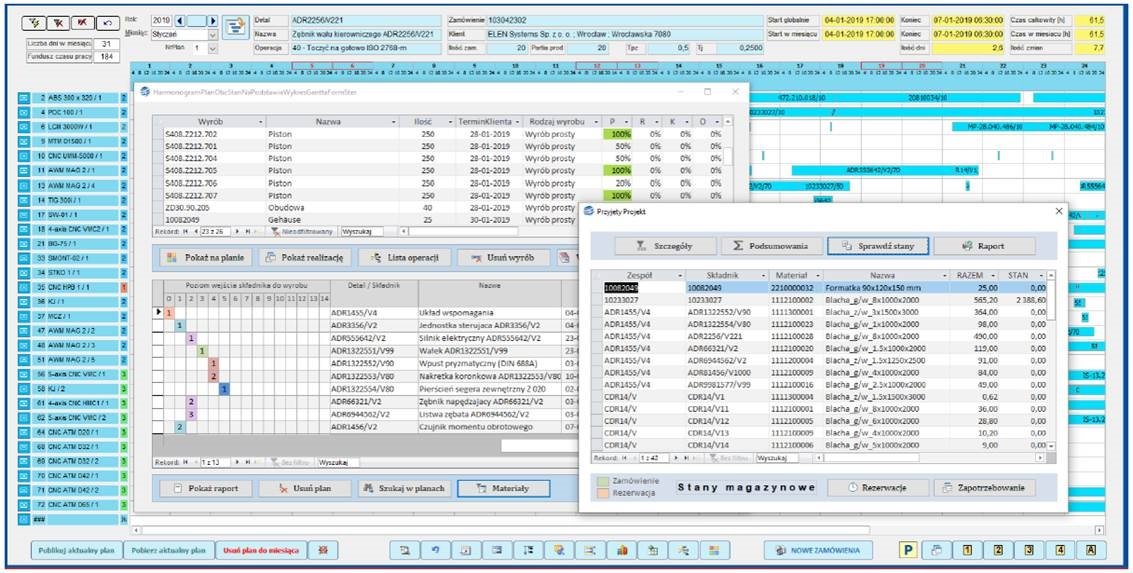Viewport: 1133px width, 573px height.
Task: Click the green 100% progress cell for S408.Z212.701
Action: click(x=618, y=134)
